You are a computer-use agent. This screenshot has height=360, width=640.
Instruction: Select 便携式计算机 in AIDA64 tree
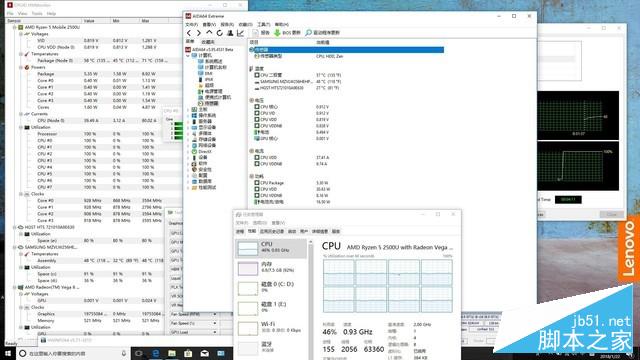coord(215,98)
